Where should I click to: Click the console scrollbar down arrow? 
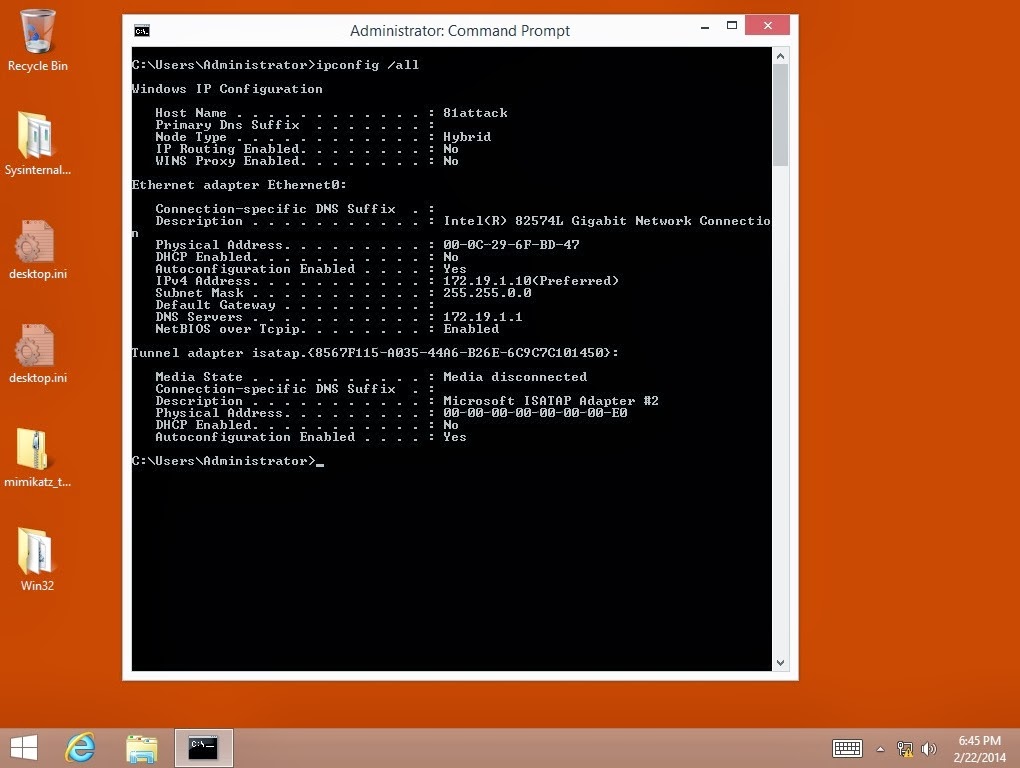(x=781, y=662)
